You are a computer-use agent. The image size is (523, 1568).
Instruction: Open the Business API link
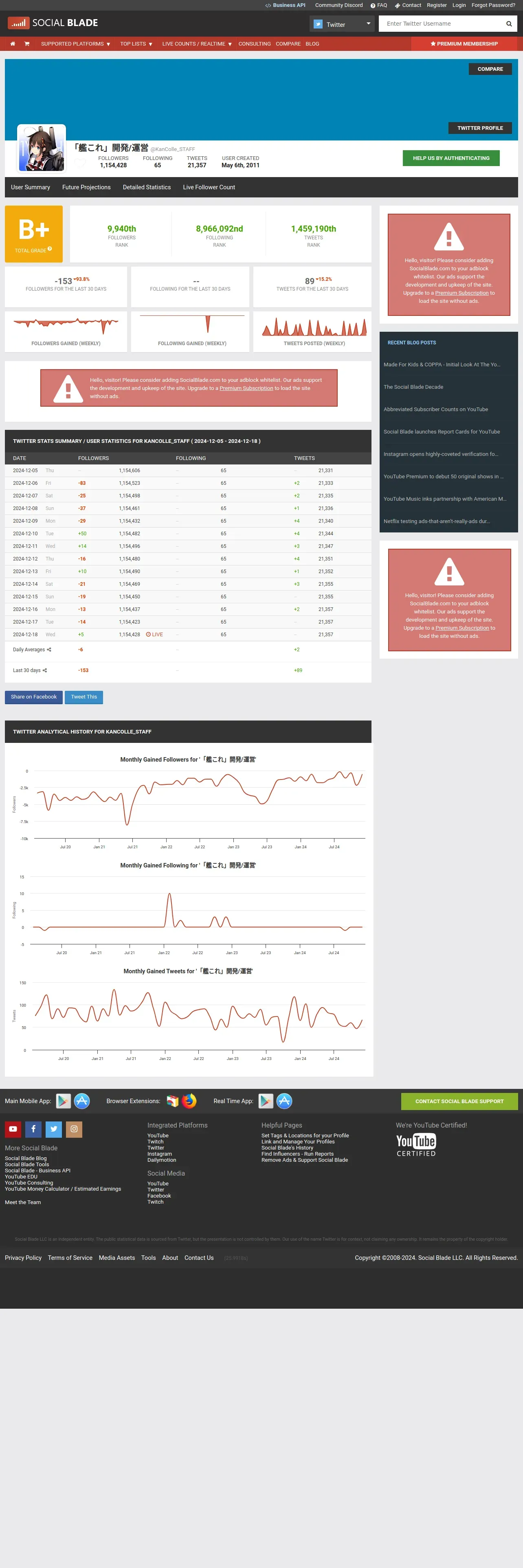pyautogui.click(x=285, y=5)
